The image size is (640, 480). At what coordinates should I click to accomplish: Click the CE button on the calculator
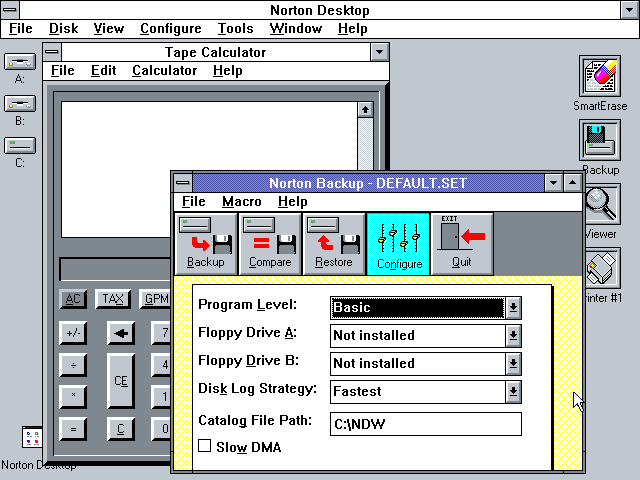pos(121,381)
